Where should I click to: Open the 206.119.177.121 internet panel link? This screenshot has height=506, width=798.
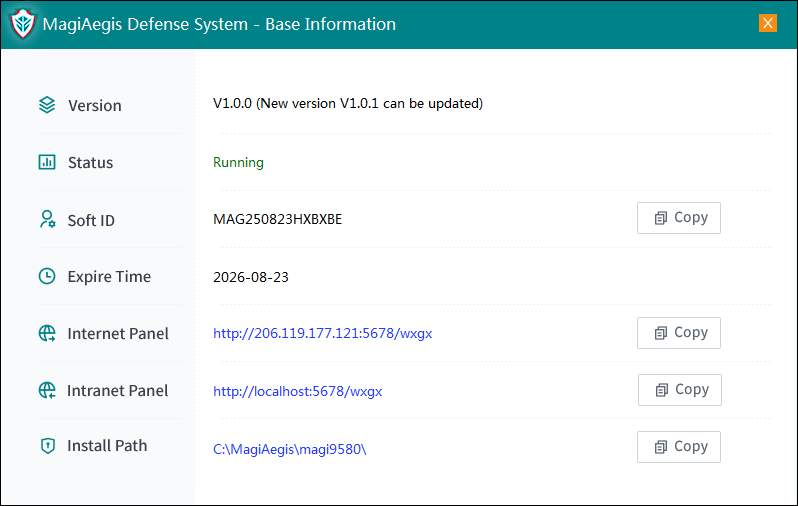(x=322, y=334)
